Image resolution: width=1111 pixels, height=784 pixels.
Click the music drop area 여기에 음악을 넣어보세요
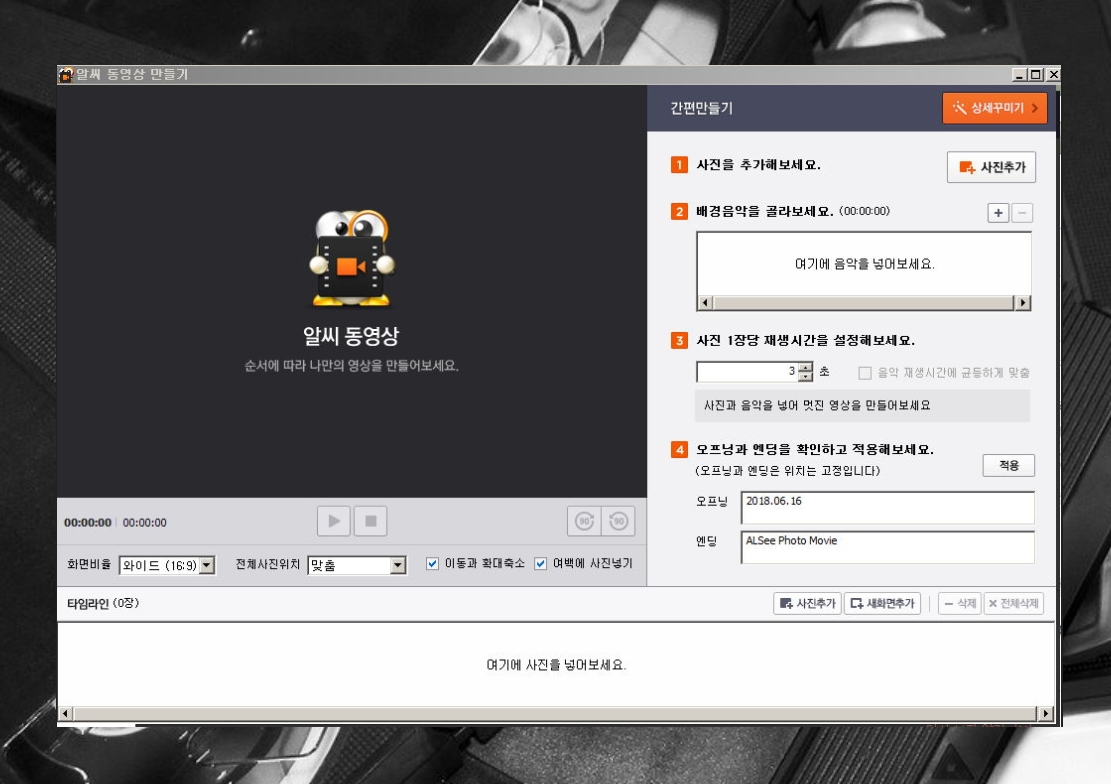click(x=864, y=264)
